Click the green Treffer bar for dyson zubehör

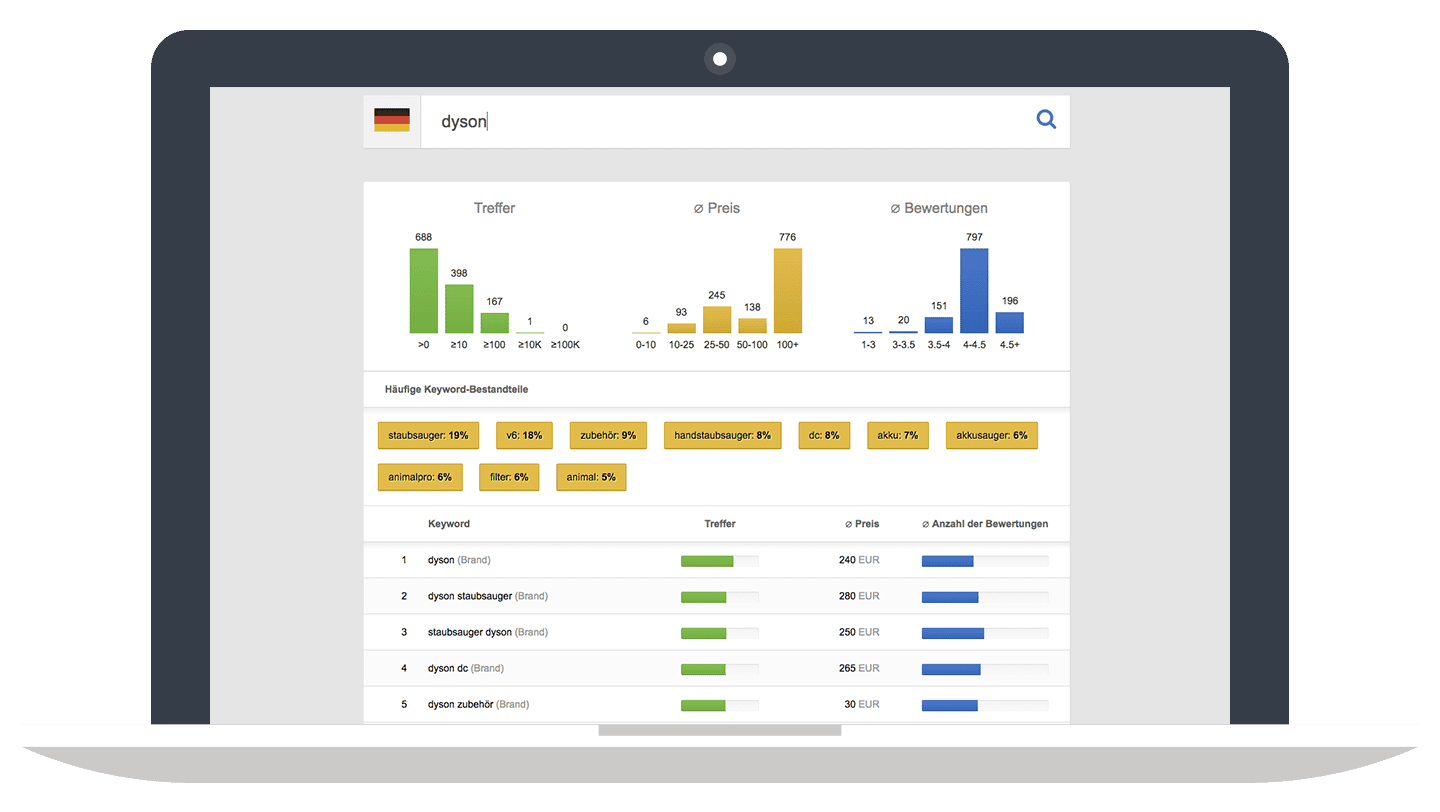(703, 705)
